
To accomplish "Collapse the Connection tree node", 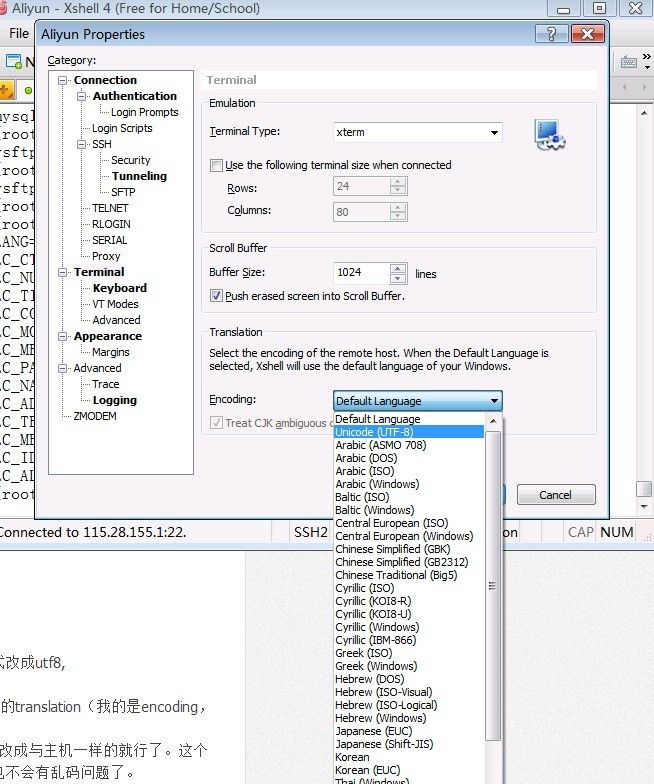I will pyautogui.click(x=62, y=80).
